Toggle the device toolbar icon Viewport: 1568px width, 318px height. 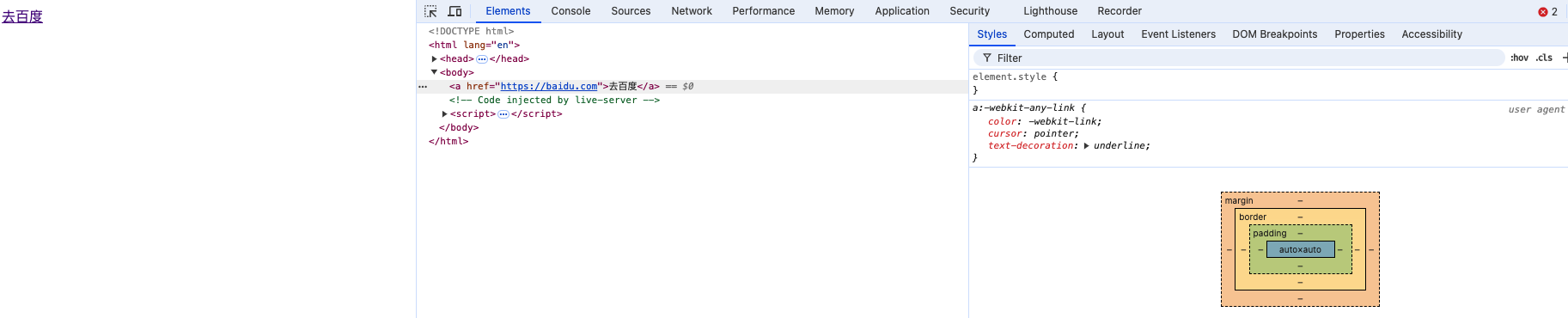pyautogui.click(x=455, y=11)
